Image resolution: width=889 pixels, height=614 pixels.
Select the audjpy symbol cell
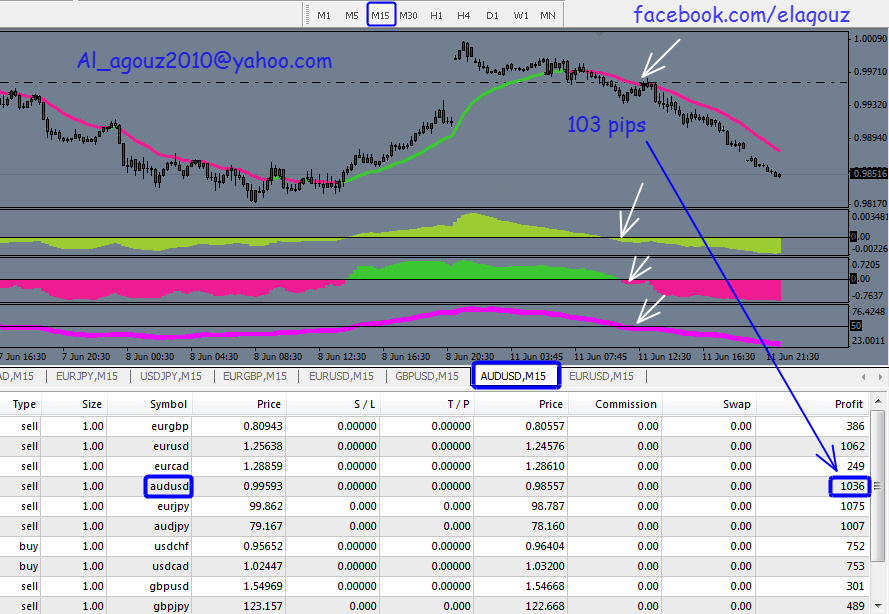click(171, 526)
